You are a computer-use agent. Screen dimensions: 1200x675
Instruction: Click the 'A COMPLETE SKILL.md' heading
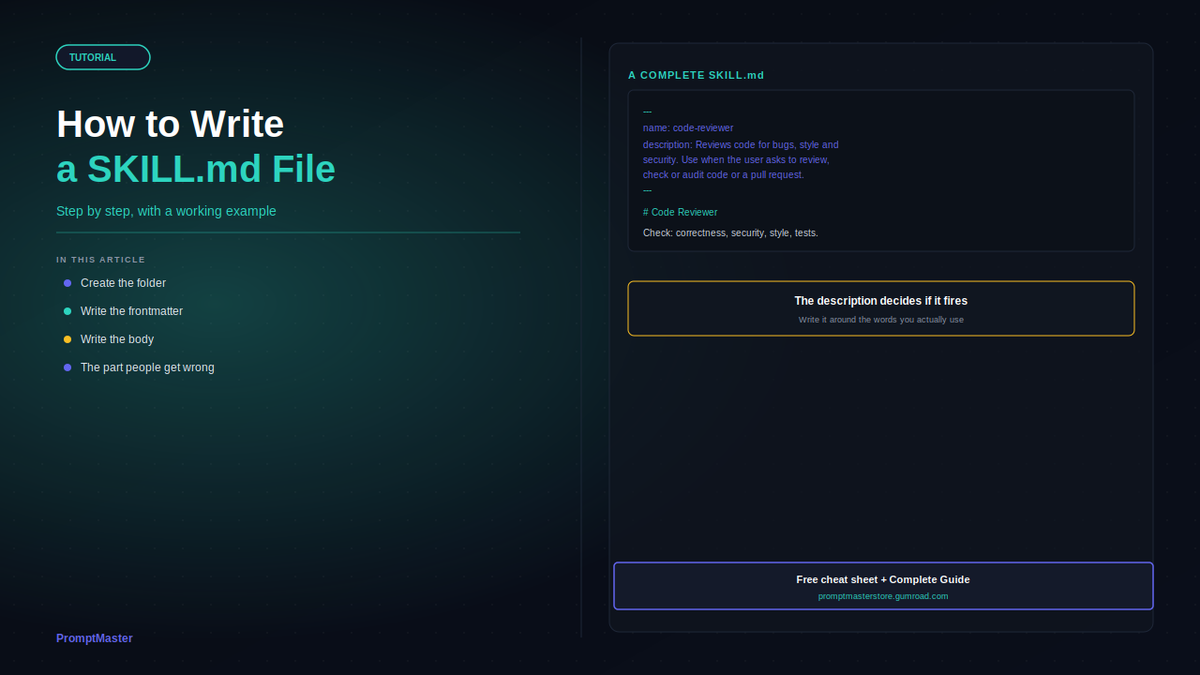696,75
